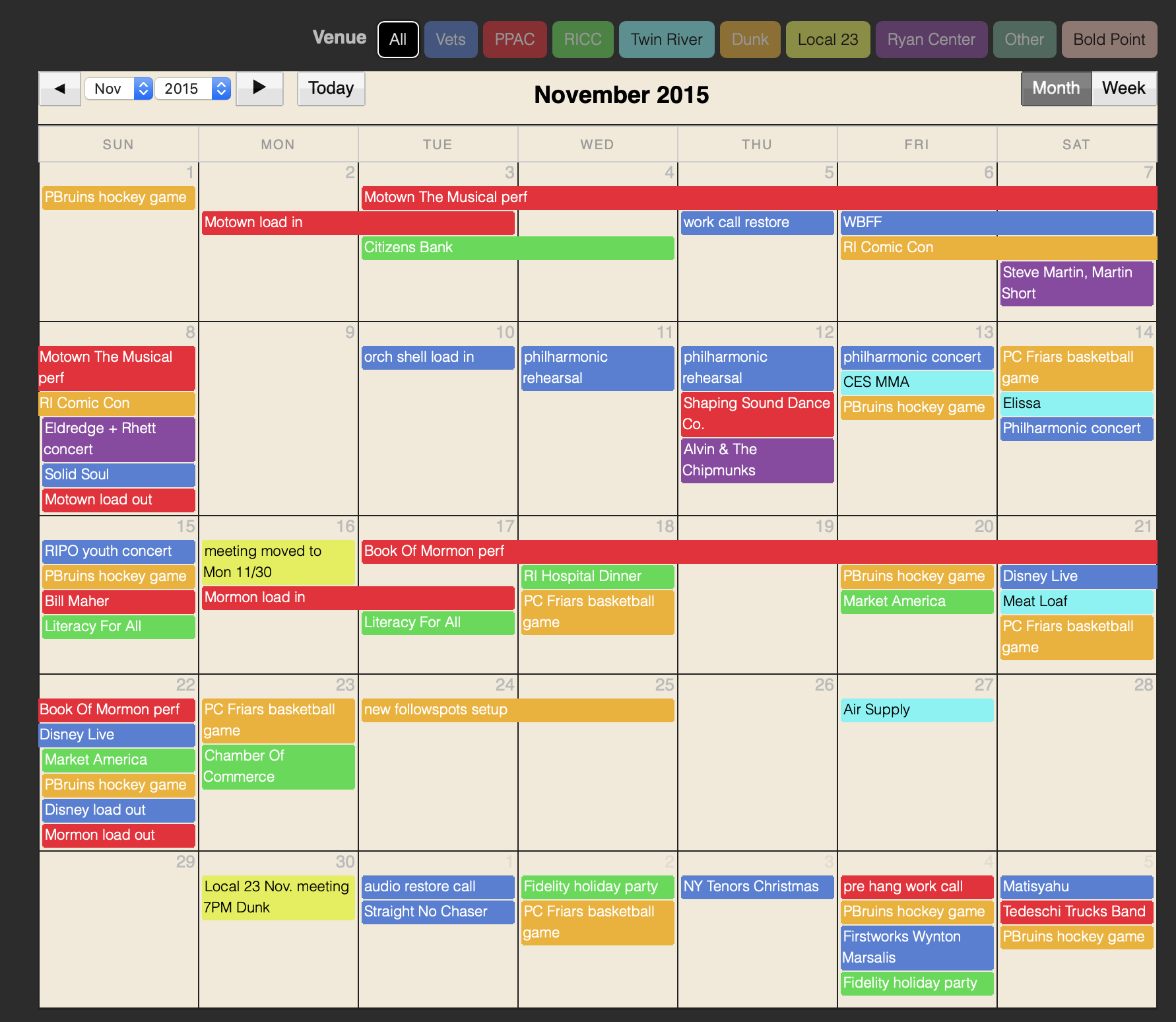Toggle the Vets venue filter
This screenshot has width=1176, height=1022.
pyautogui.click(x=451, y=40)
